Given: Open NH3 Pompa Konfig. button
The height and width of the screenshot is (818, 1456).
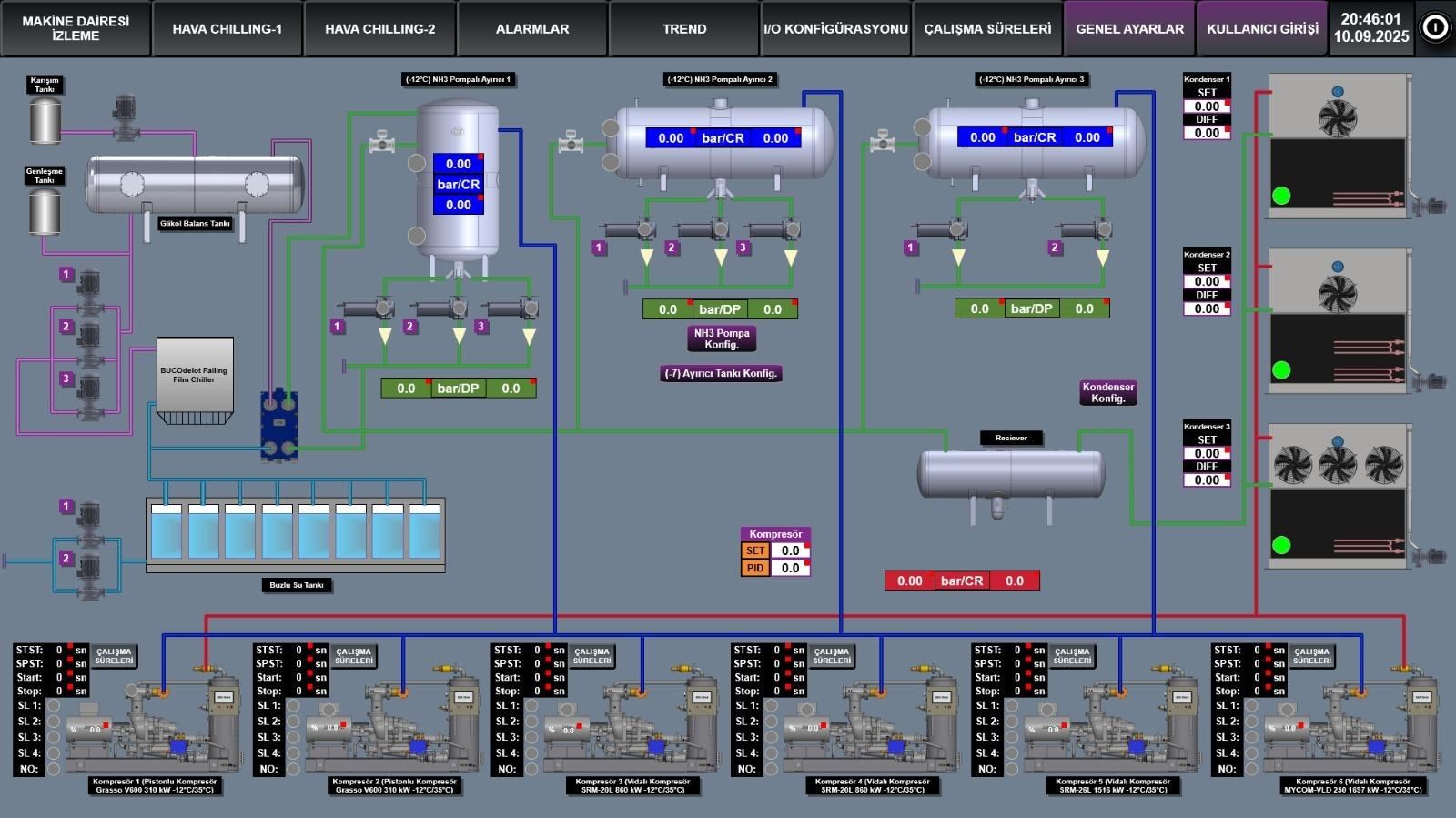Looking at the screenshot, I should 722,338.
